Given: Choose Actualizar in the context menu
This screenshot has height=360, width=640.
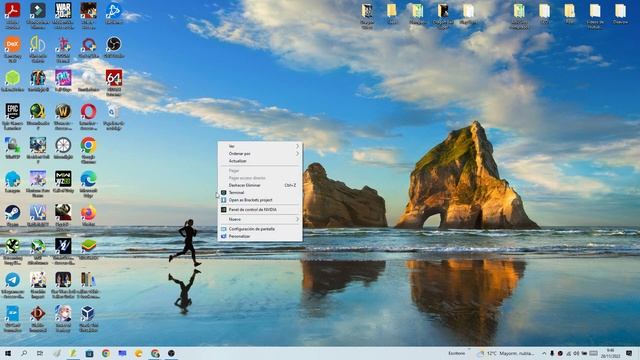Looking at the screenshot, I should coord(260,161).
